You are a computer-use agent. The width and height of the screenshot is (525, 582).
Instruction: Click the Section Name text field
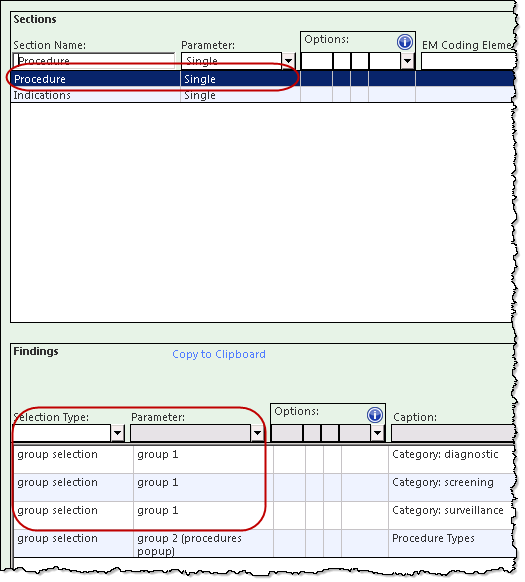94,61
